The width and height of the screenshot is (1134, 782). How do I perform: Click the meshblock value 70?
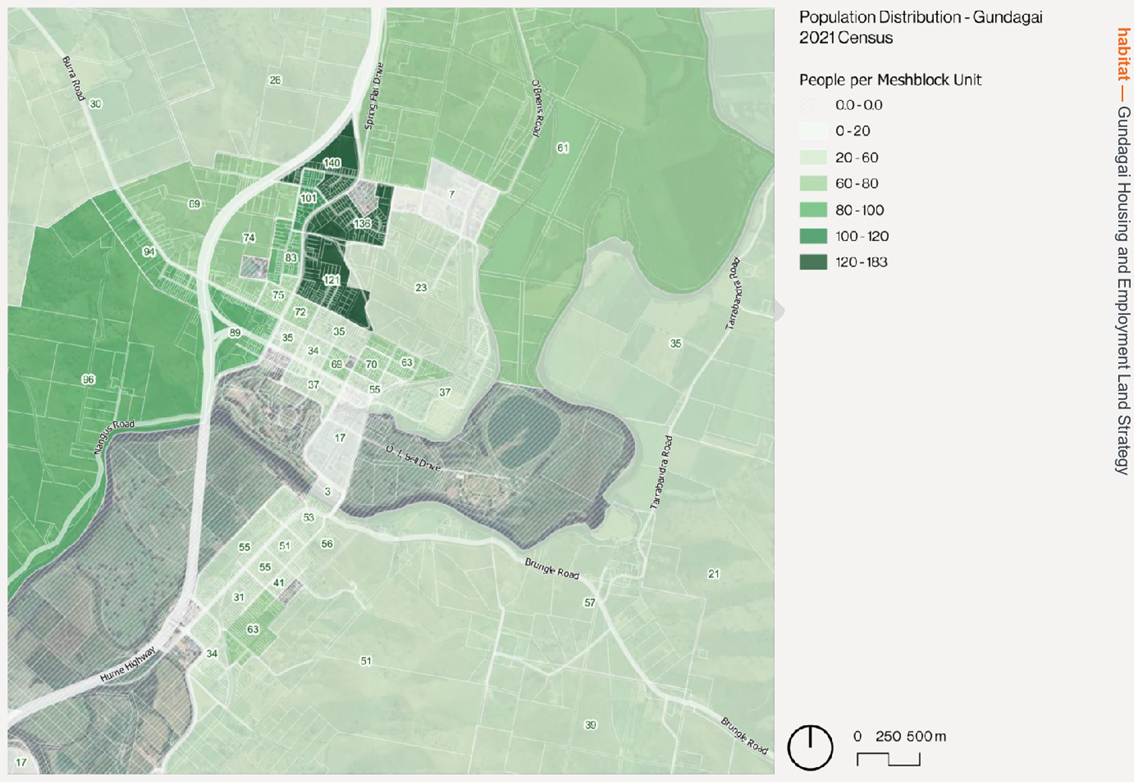(x=371, y=364)
